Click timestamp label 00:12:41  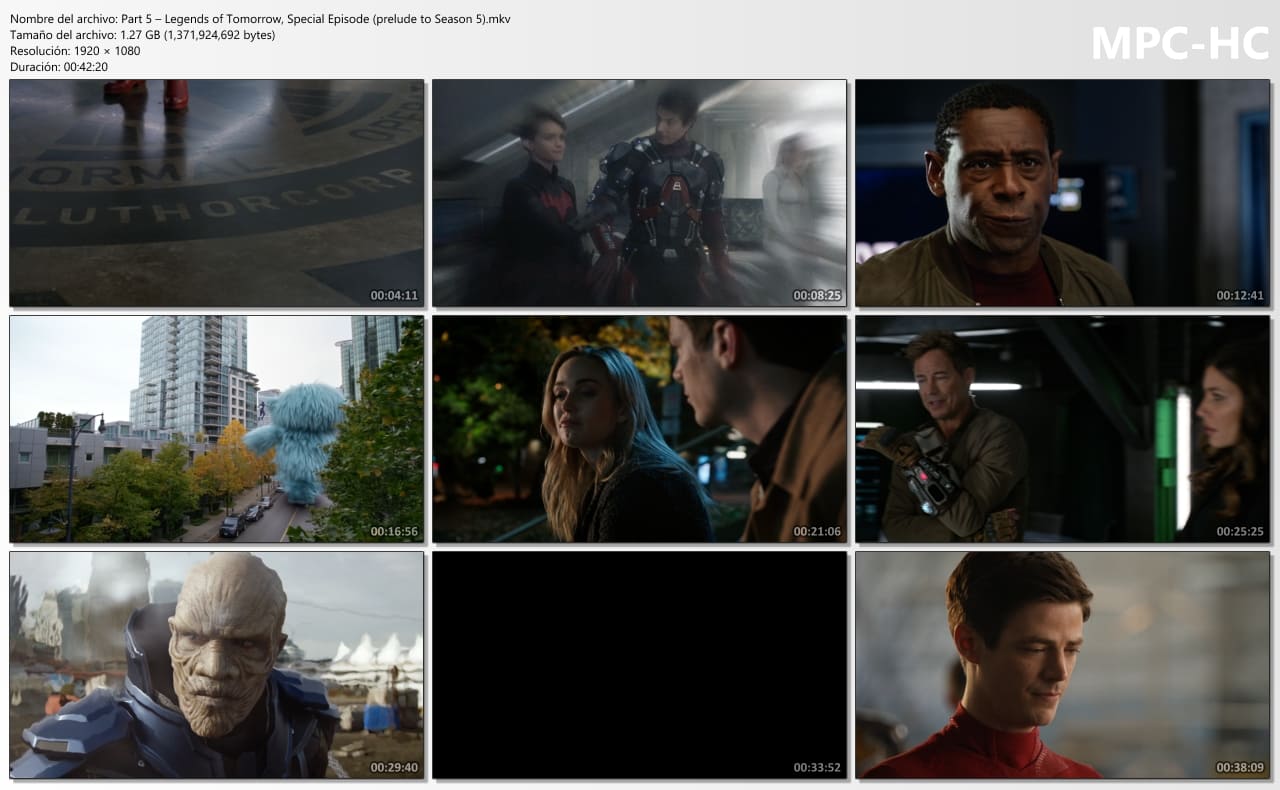tap(1240, 296)
